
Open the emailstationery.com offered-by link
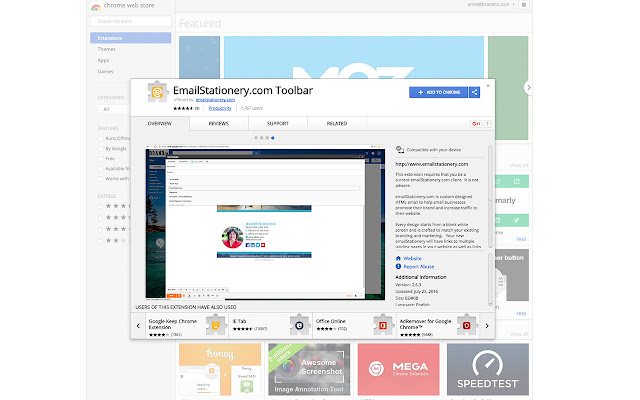(215, 100)
